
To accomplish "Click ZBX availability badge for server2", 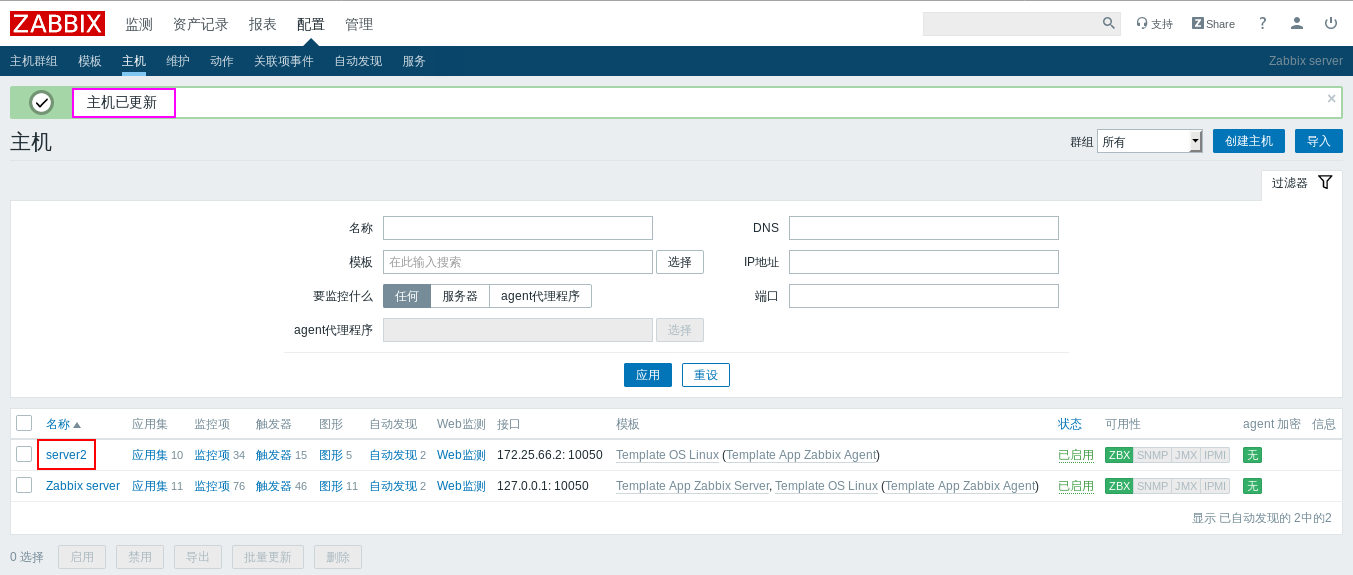I will 1119,455.
